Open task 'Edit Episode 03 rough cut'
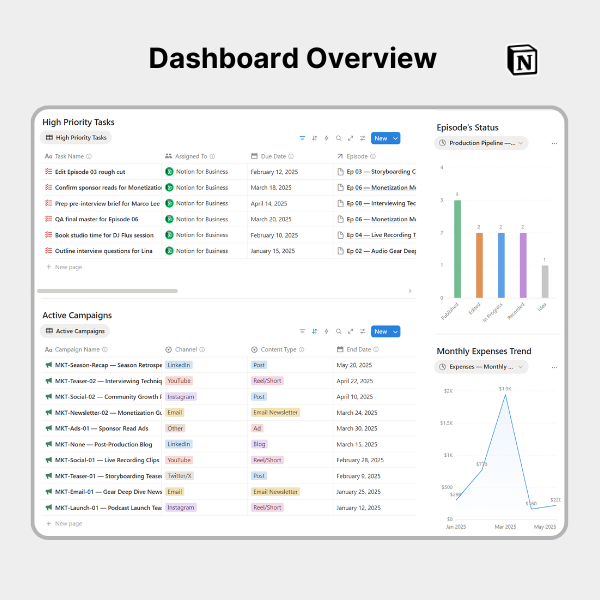This screenshot has width=600, height=600. click(x=90, y=172)
